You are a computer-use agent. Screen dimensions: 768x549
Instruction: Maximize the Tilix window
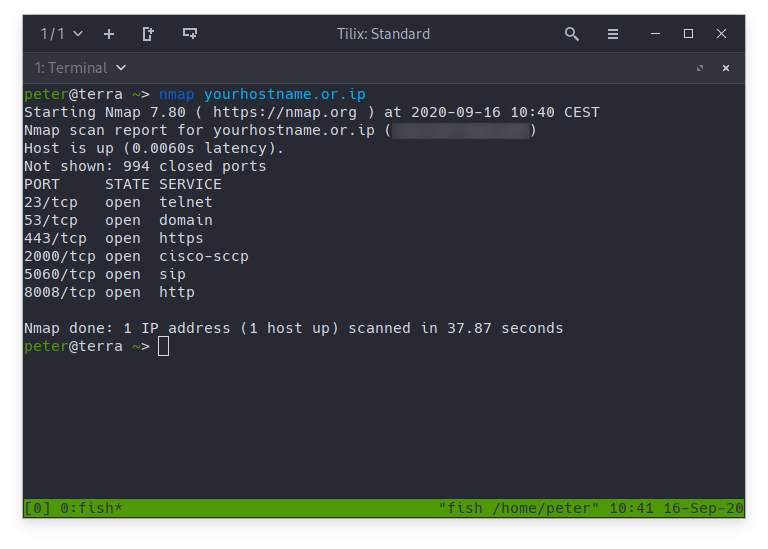tap(688, 33)
